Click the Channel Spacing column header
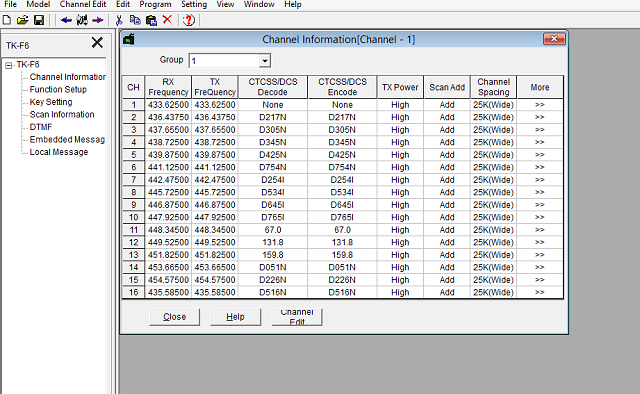Viewport: 640px width, 394px height. pyautogui.click(x=493, y=87)
